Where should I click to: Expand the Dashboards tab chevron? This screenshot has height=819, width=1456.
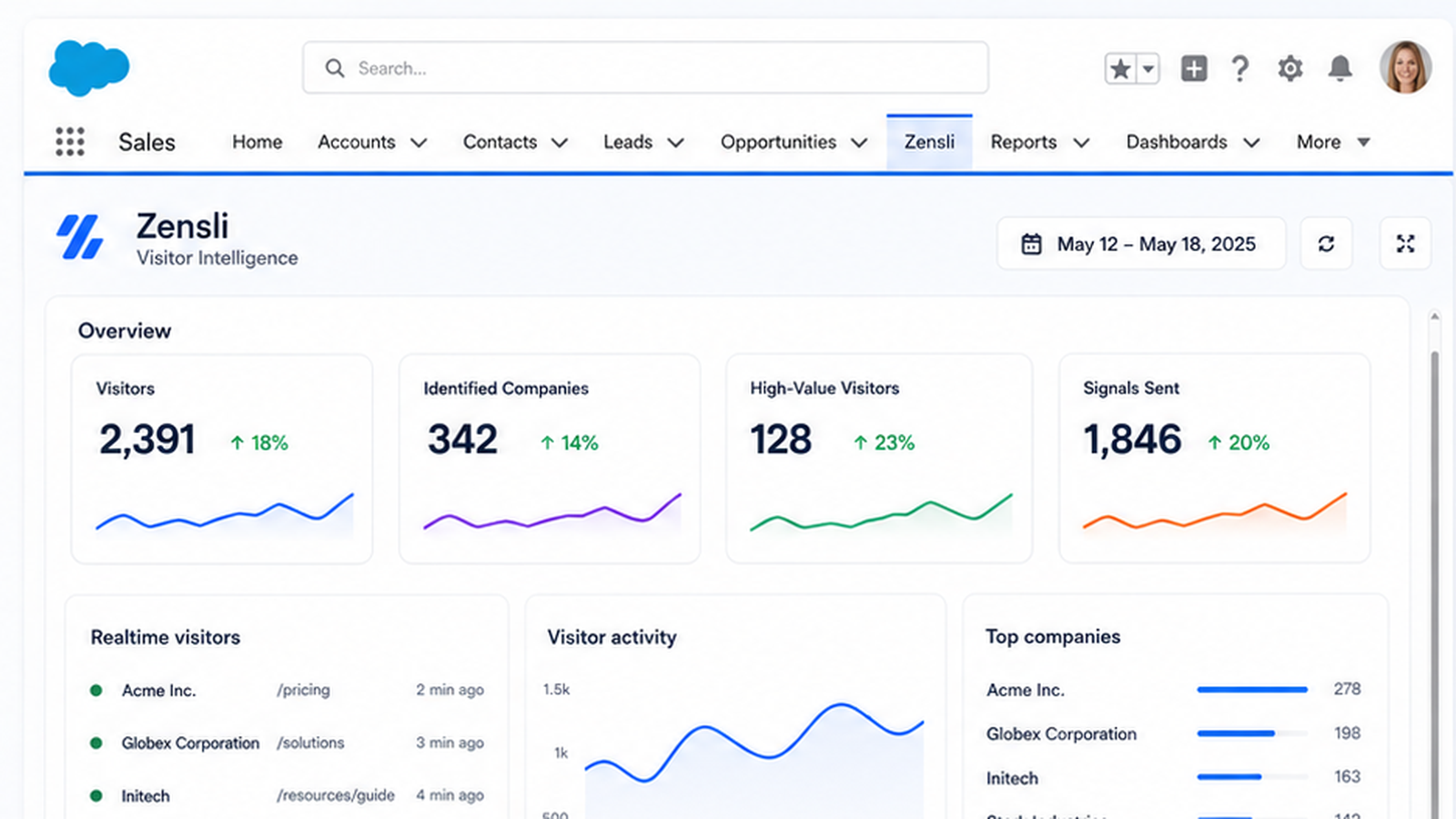(x=1251, y=143)
